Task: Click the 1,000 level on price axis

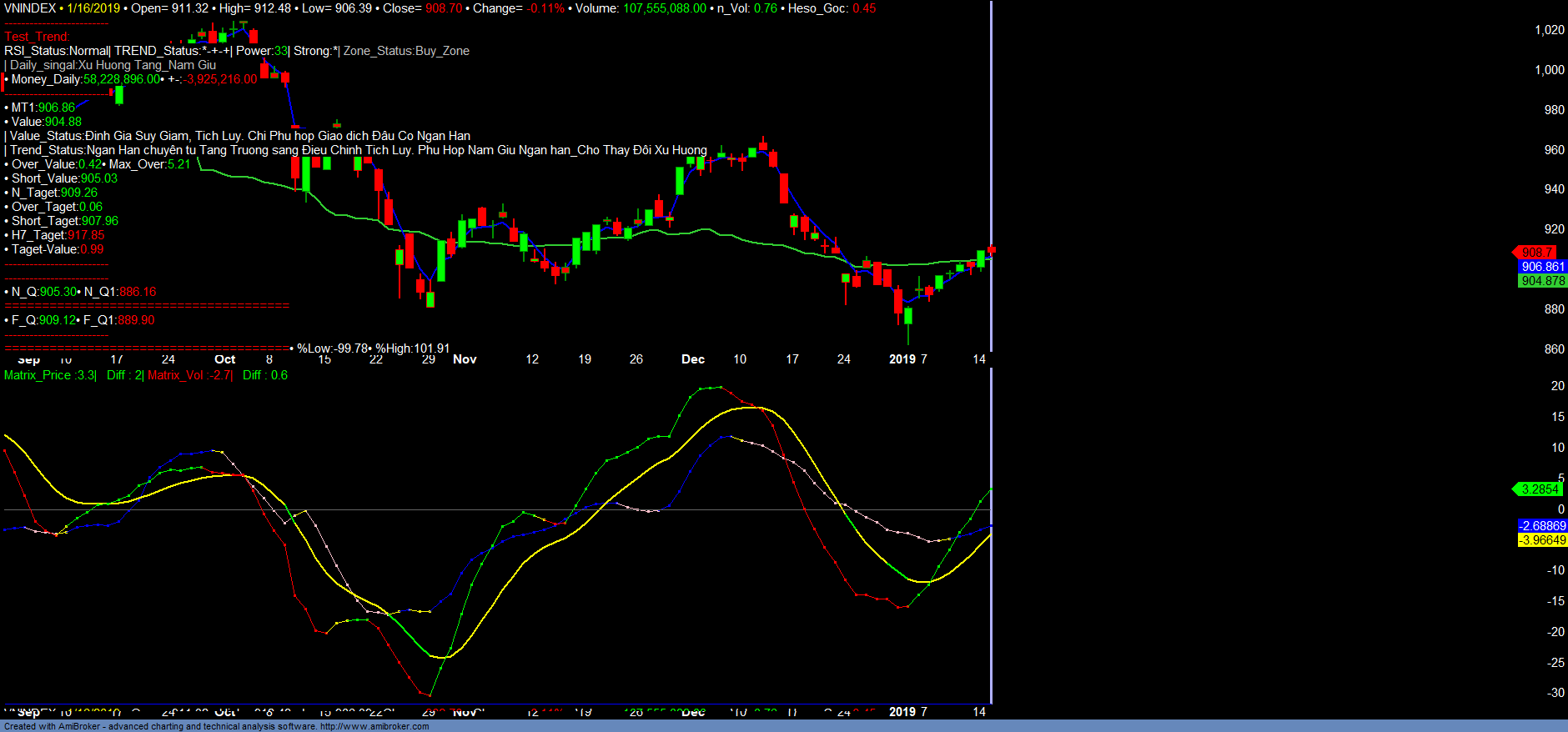Action: [x=1549, y=70]
